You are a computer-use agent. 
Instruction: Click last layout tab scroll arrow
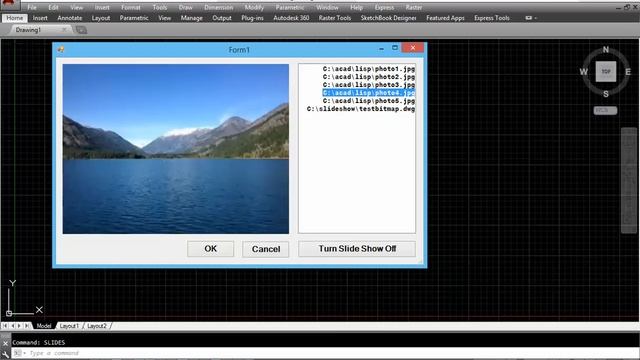click(x=27, y=326)
